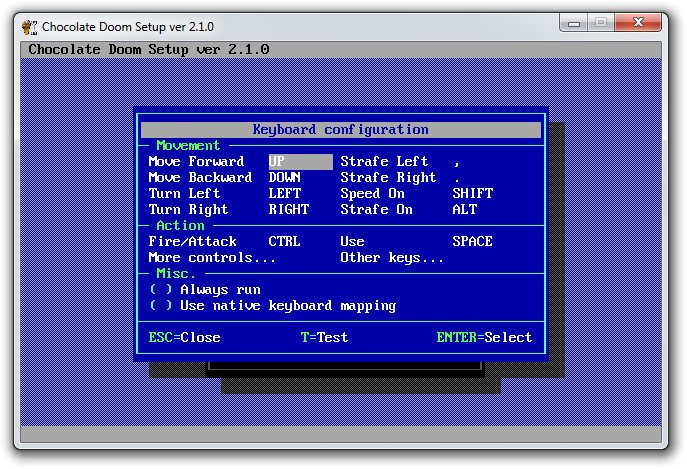Maximize the Chocolate Doom Setup window

click(603, 22)
